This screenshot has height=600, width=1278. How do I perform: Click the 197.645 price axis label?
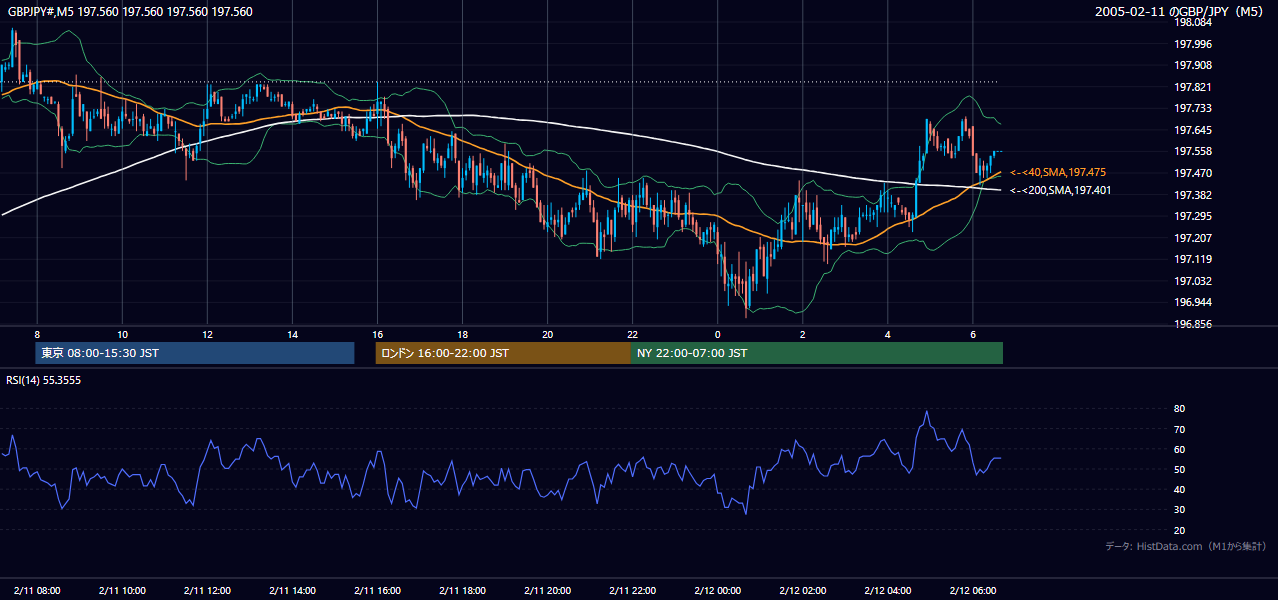pos(1192,130)
